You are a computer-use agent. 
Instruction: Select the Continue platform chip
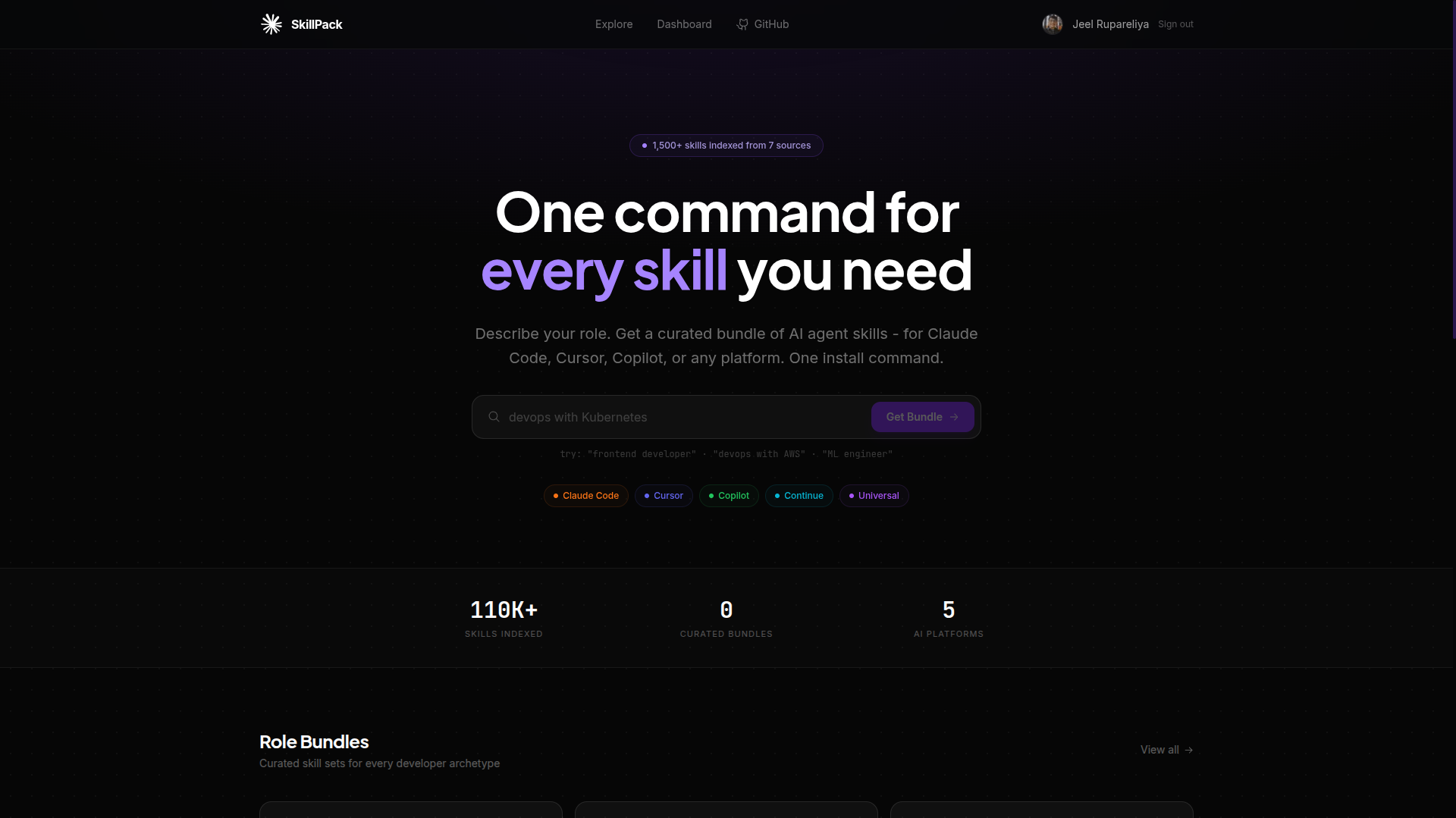[799, 496]
